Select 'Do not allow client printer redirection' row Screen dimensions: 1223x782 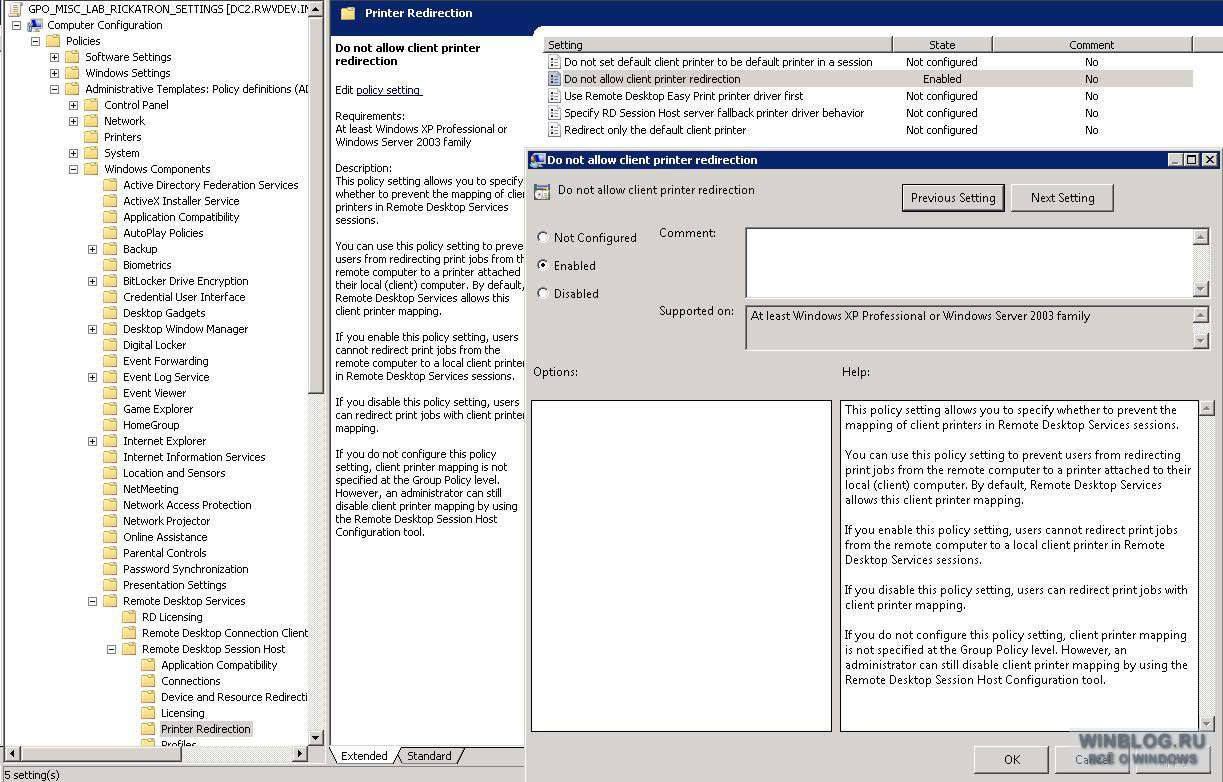pos(868,79)
